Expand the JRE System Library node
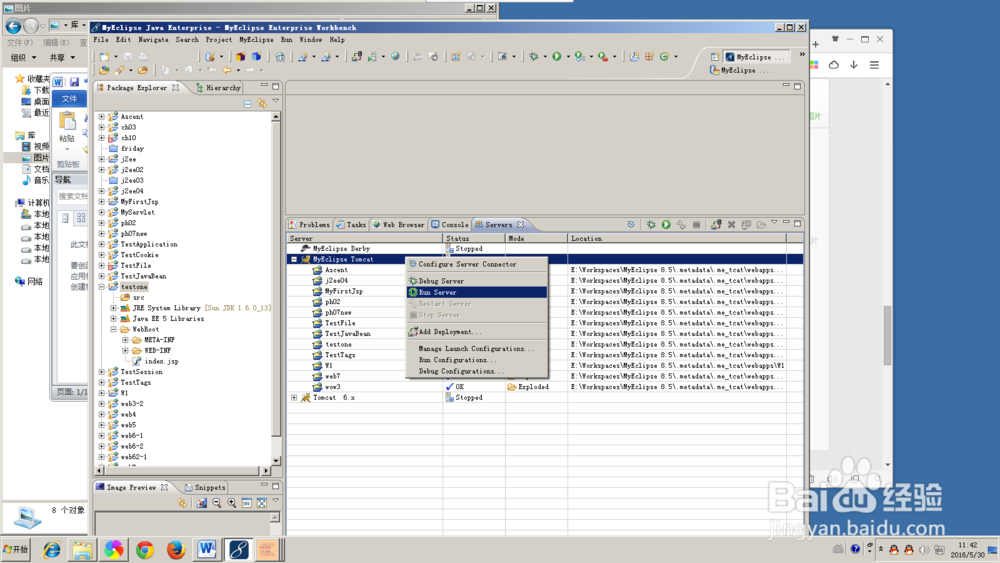 [x=114, y=308]
